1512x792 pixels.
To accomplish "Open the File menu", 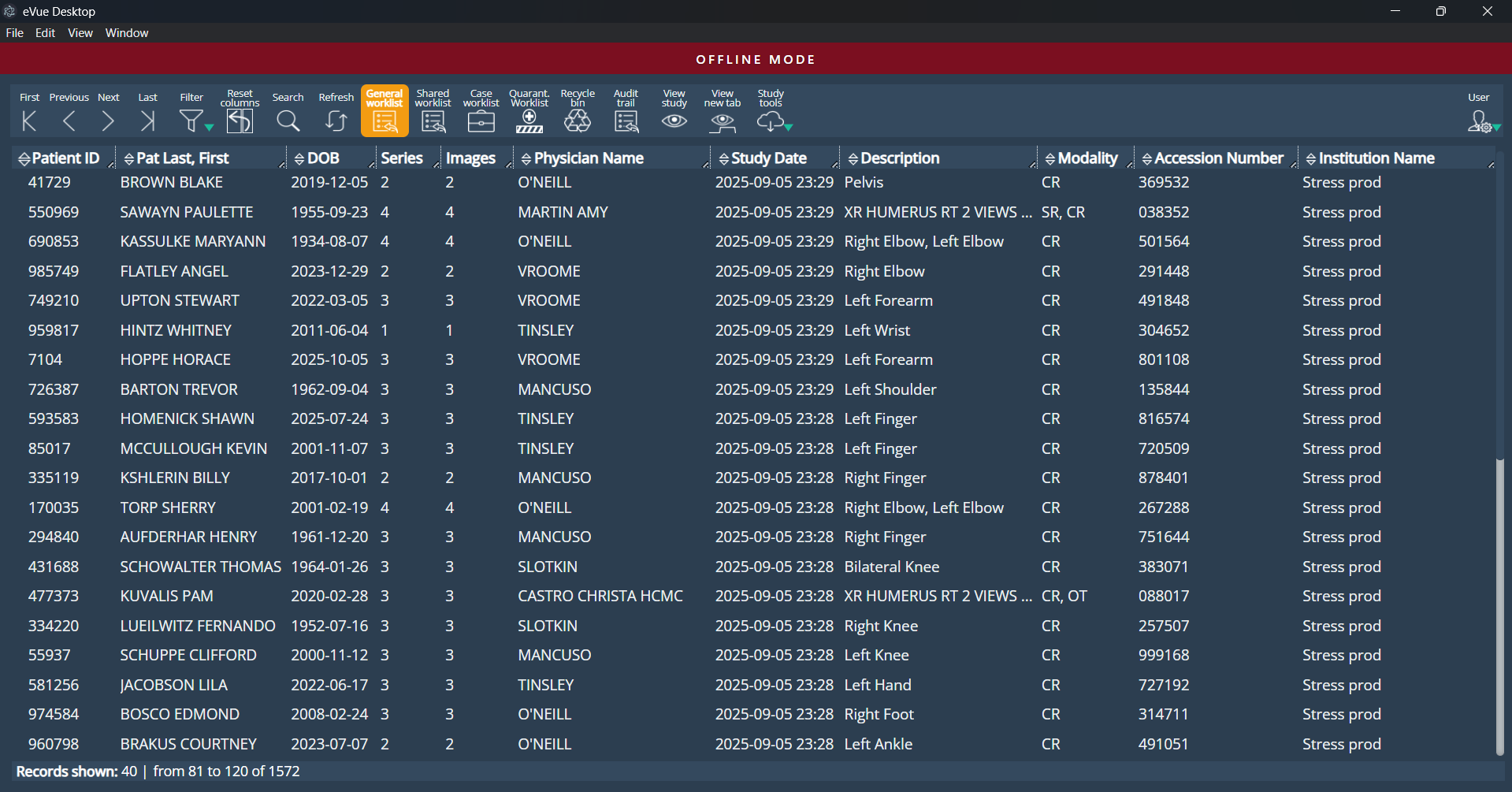I will [15, 33].
